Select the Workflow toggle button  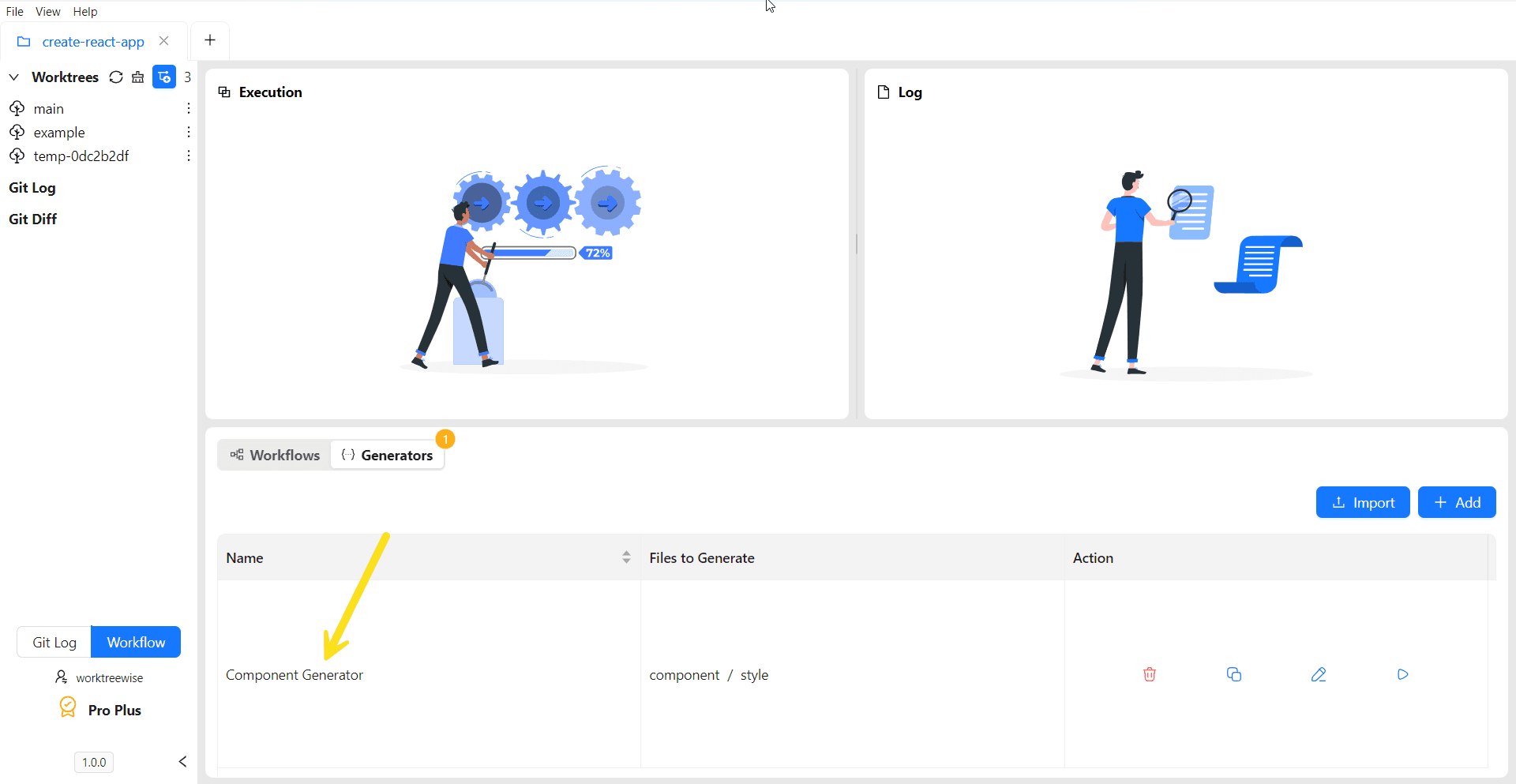coord(136,642)
